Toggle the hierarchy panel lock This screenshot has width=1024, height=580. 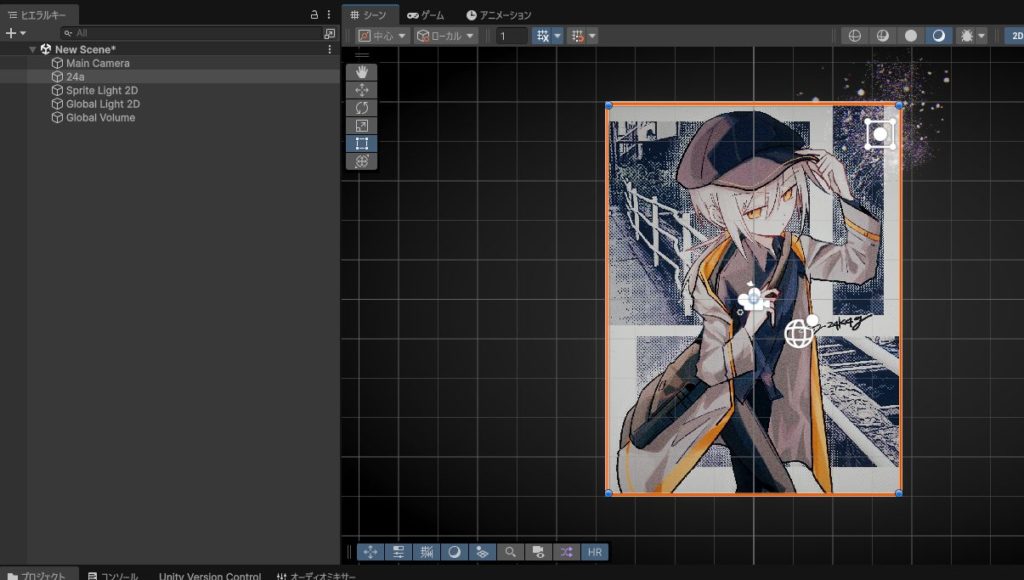point(314,15)
